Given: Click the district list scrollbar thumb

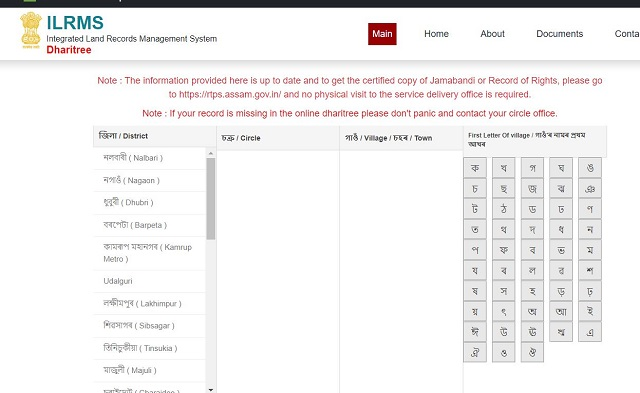Looking at the screenshot, I should pyautogui.click(x=211, y=199).
